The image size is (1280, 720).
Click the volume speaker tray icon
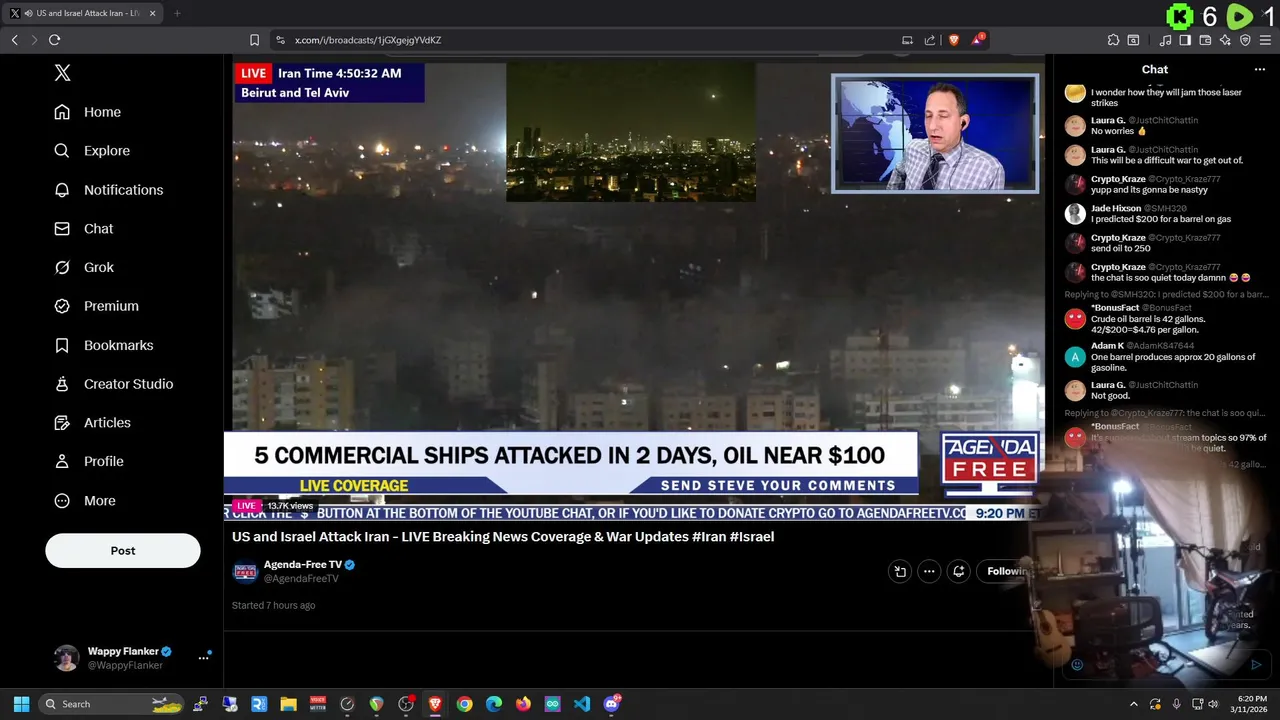click(1213, 704)
